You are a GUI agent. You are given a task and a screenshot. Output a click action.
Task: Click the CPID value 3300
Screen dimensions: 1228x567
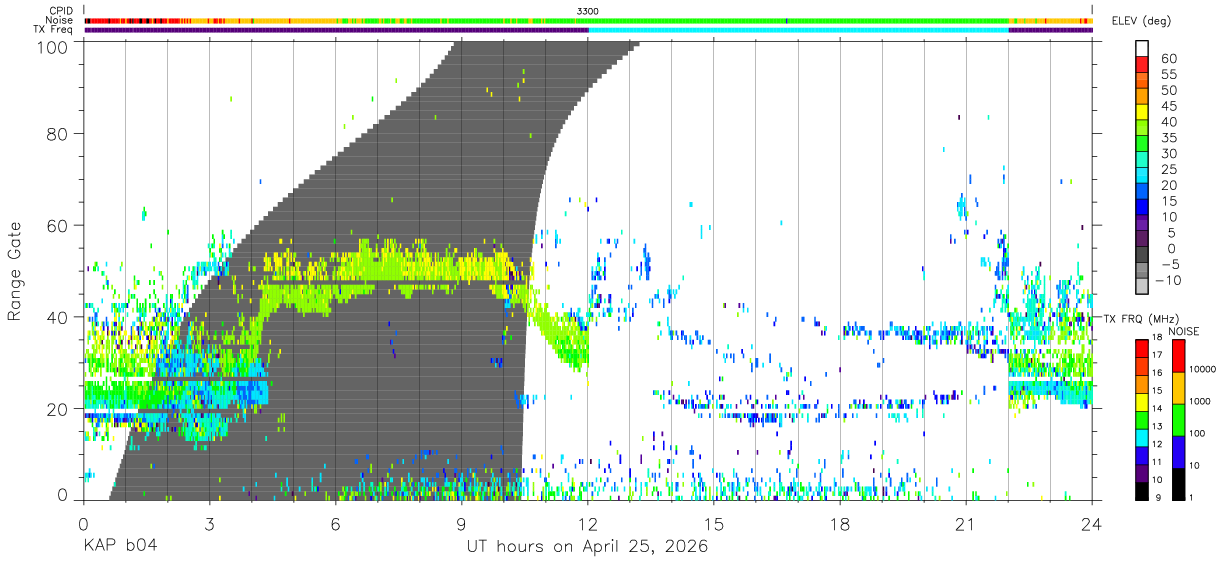point(588,11)
